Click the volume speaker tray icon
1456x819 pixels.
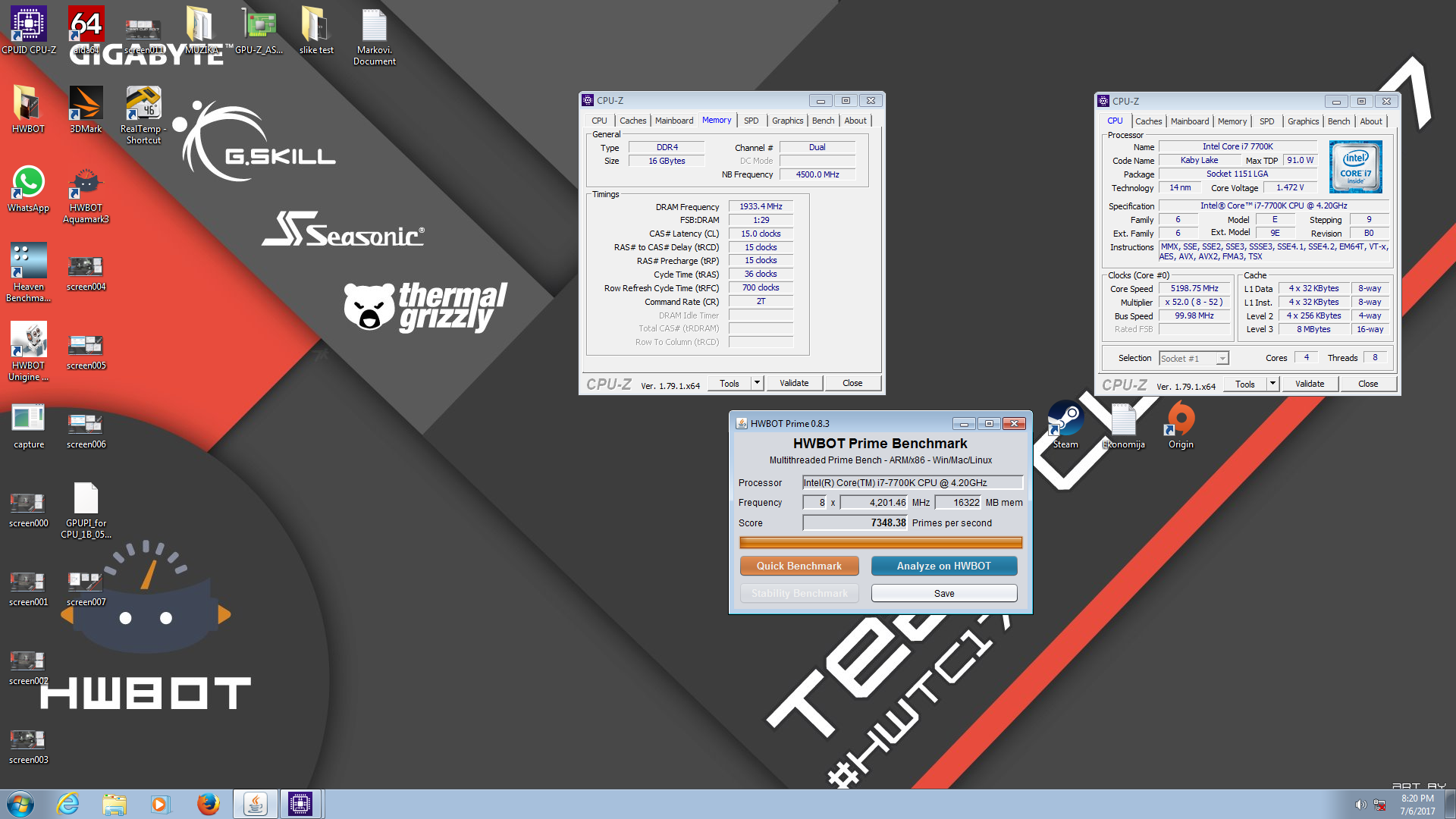(1360, 805)
